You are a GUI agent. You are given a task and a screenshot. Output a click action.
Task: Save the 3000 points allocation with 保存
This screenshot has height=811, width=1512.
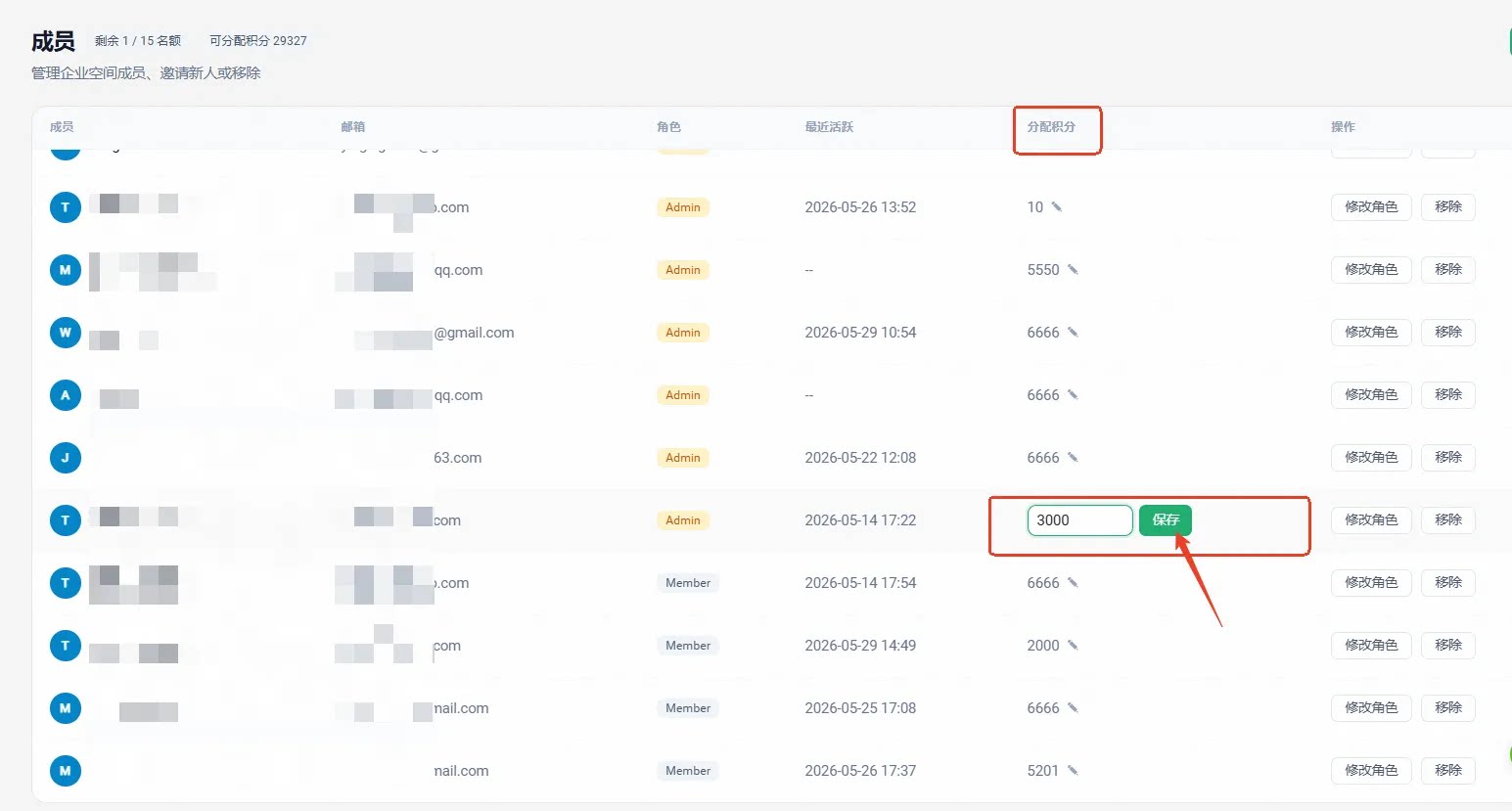[1166, 520]
